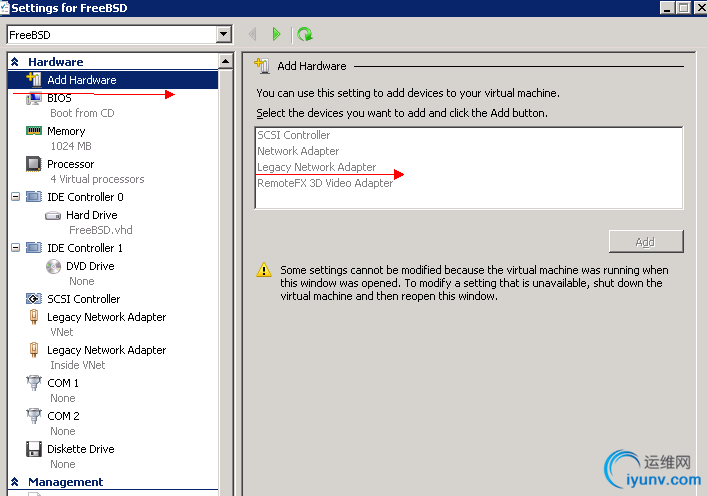The image size is (707, 496).
Task: Open the FreeBSD virtual machine dropdown
Action: tap(224, 34)
